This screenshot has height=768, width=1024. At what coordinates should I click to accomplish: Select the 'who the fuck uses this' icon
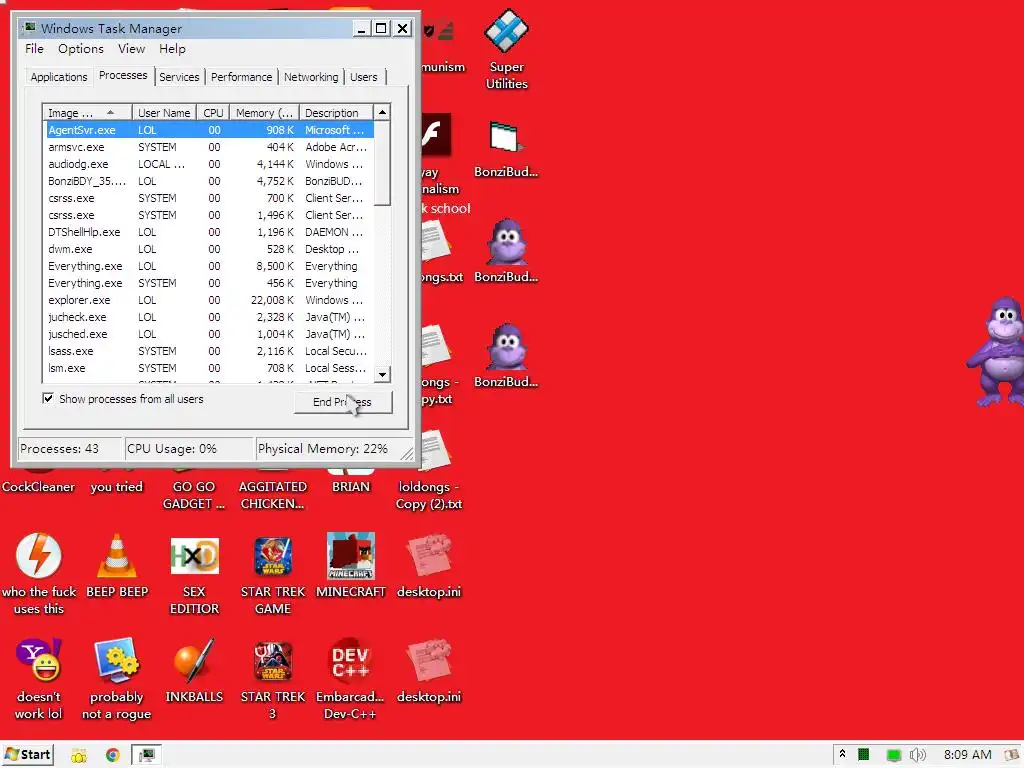[x=39, y=574]
